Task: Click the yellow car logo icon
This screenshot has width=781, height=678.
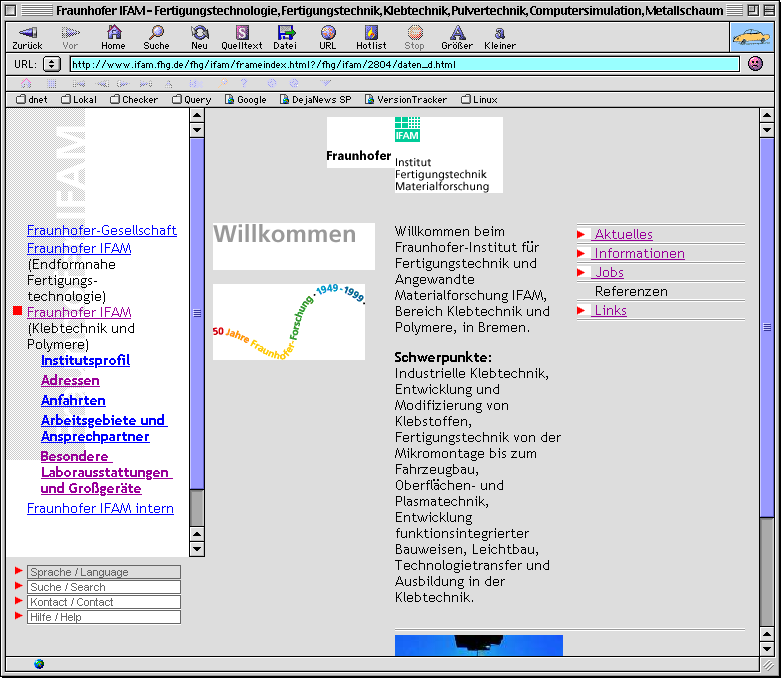Action: [752, 37]
